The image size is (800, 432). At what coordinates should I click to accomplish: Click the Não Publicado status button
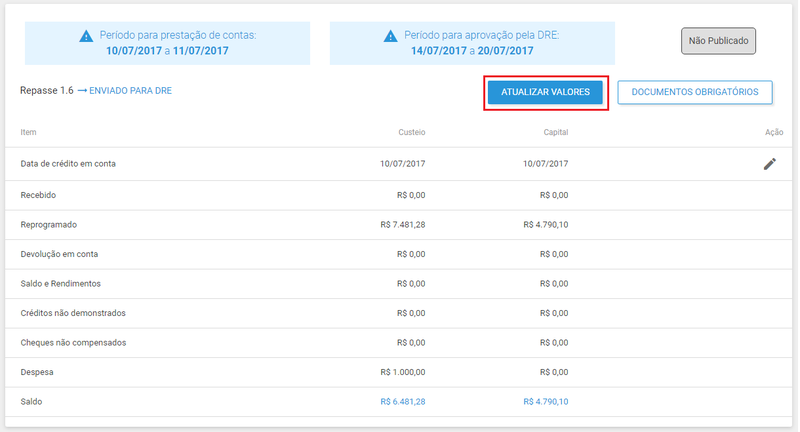(718, 41)
